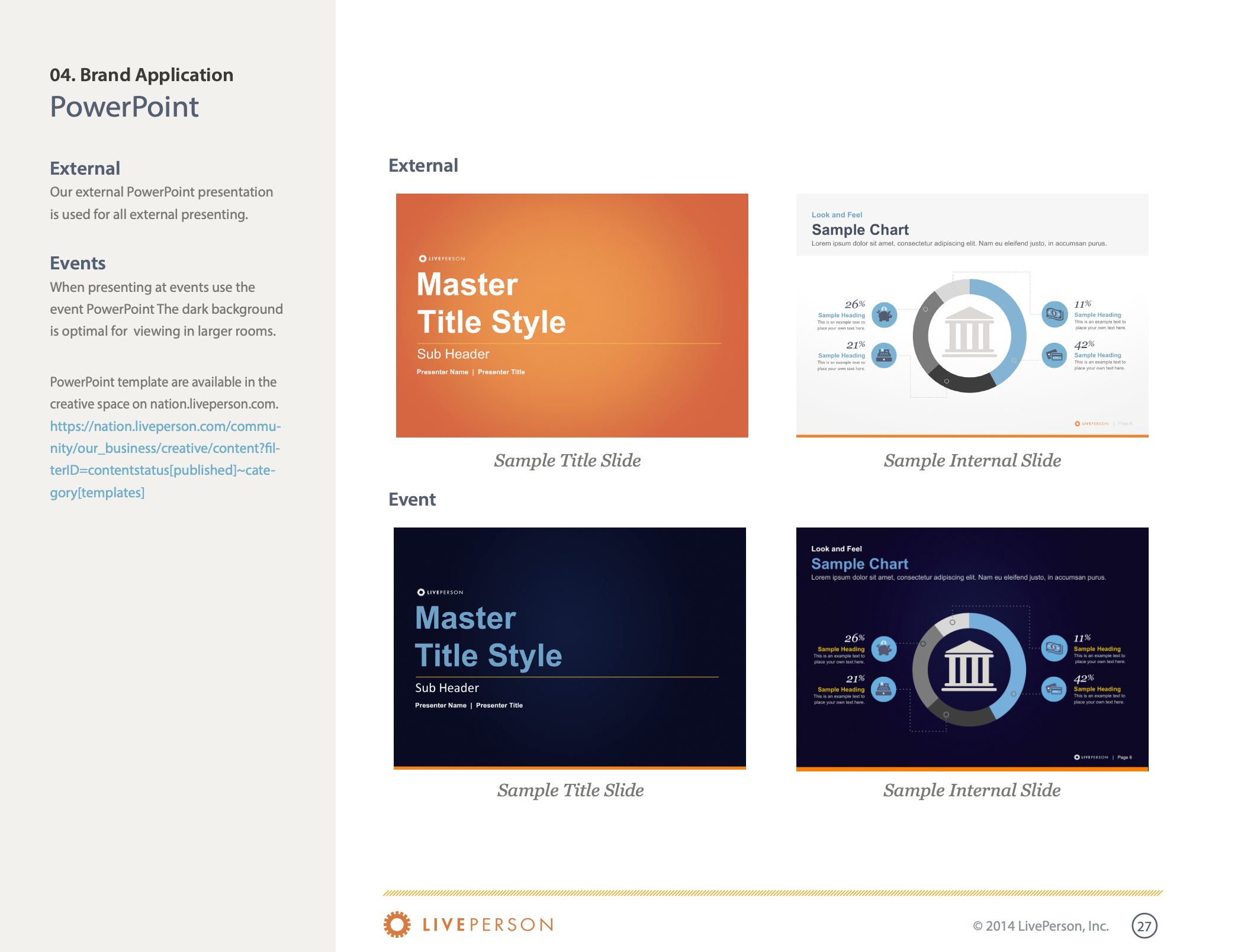Click credit cards icon on the light chart slide
This screenshot has width=1241, height=952.
pyautogui.click(x=1054, y=355)
